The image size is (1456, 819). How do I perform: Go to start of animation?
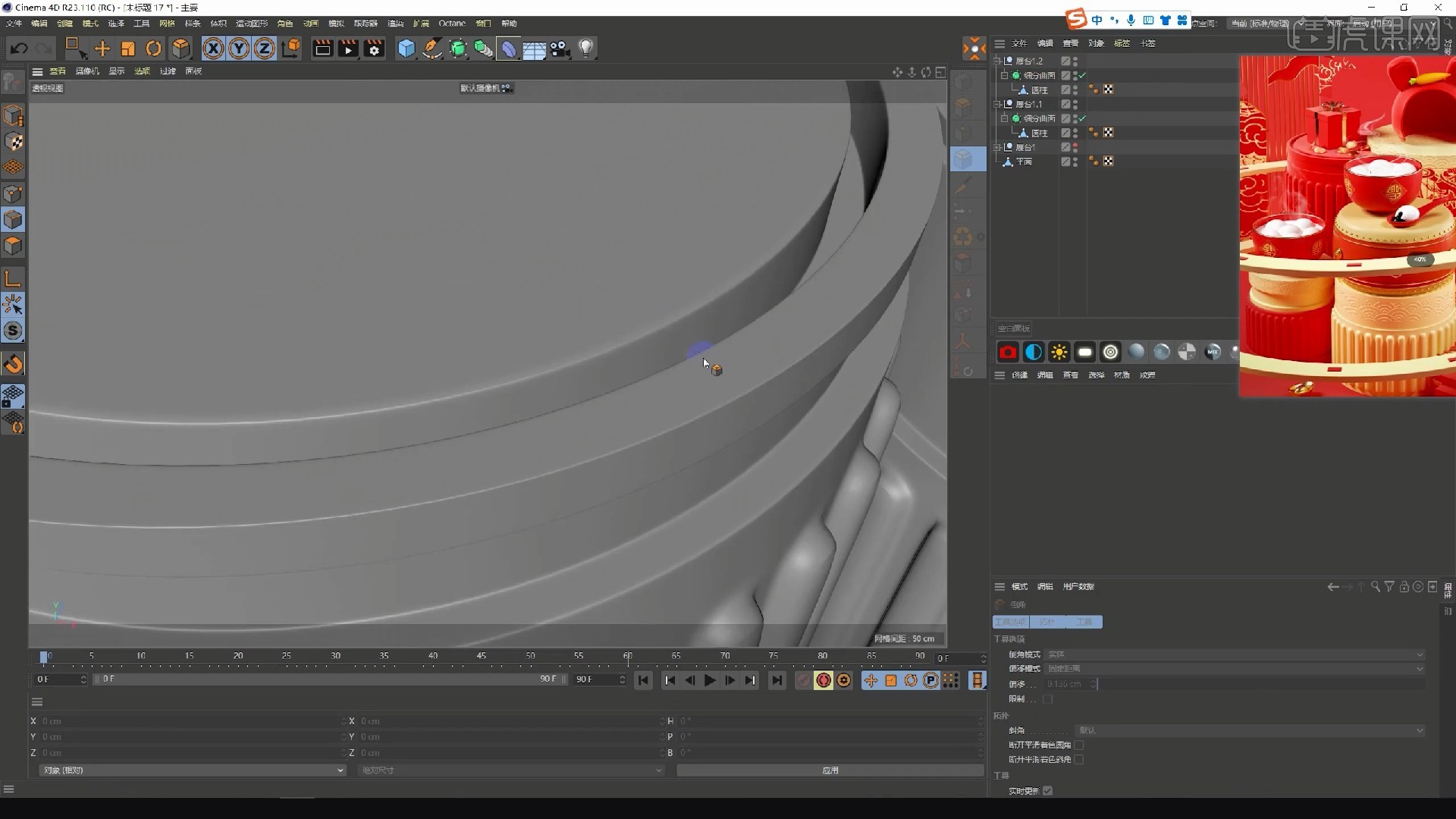point(643,680)
